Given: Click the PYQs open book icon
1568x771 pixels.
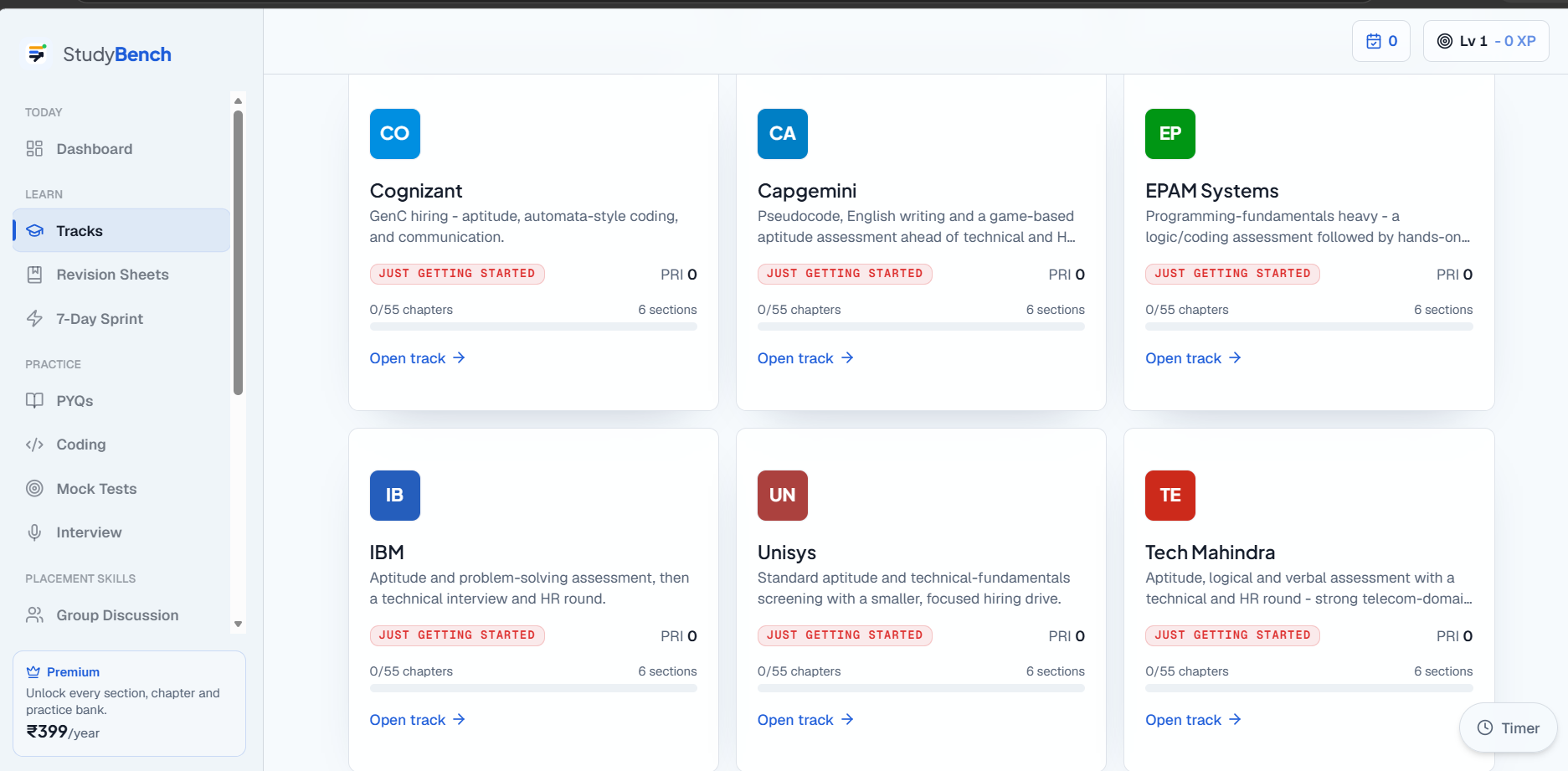Looking at the screenshot, I should coord(34,401).
